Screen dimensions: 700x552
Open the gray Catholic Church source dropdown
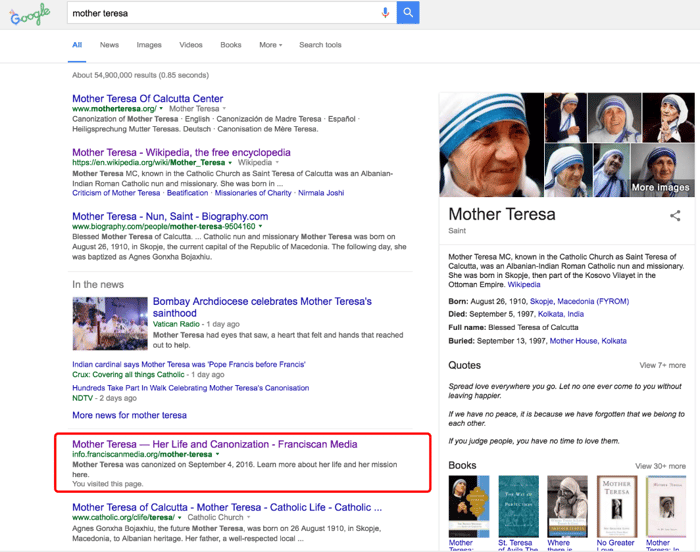coord(219,518)
